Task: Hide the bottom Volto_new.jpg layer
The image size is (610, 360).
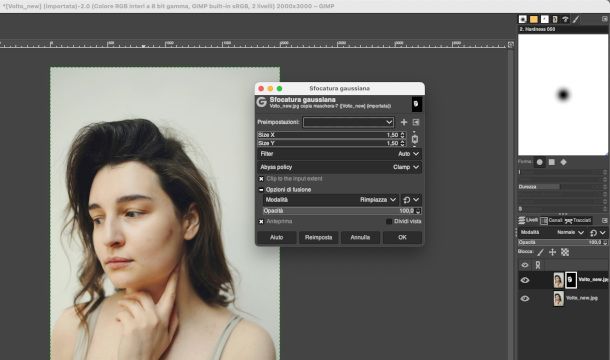Action: [x=525, y=299]
